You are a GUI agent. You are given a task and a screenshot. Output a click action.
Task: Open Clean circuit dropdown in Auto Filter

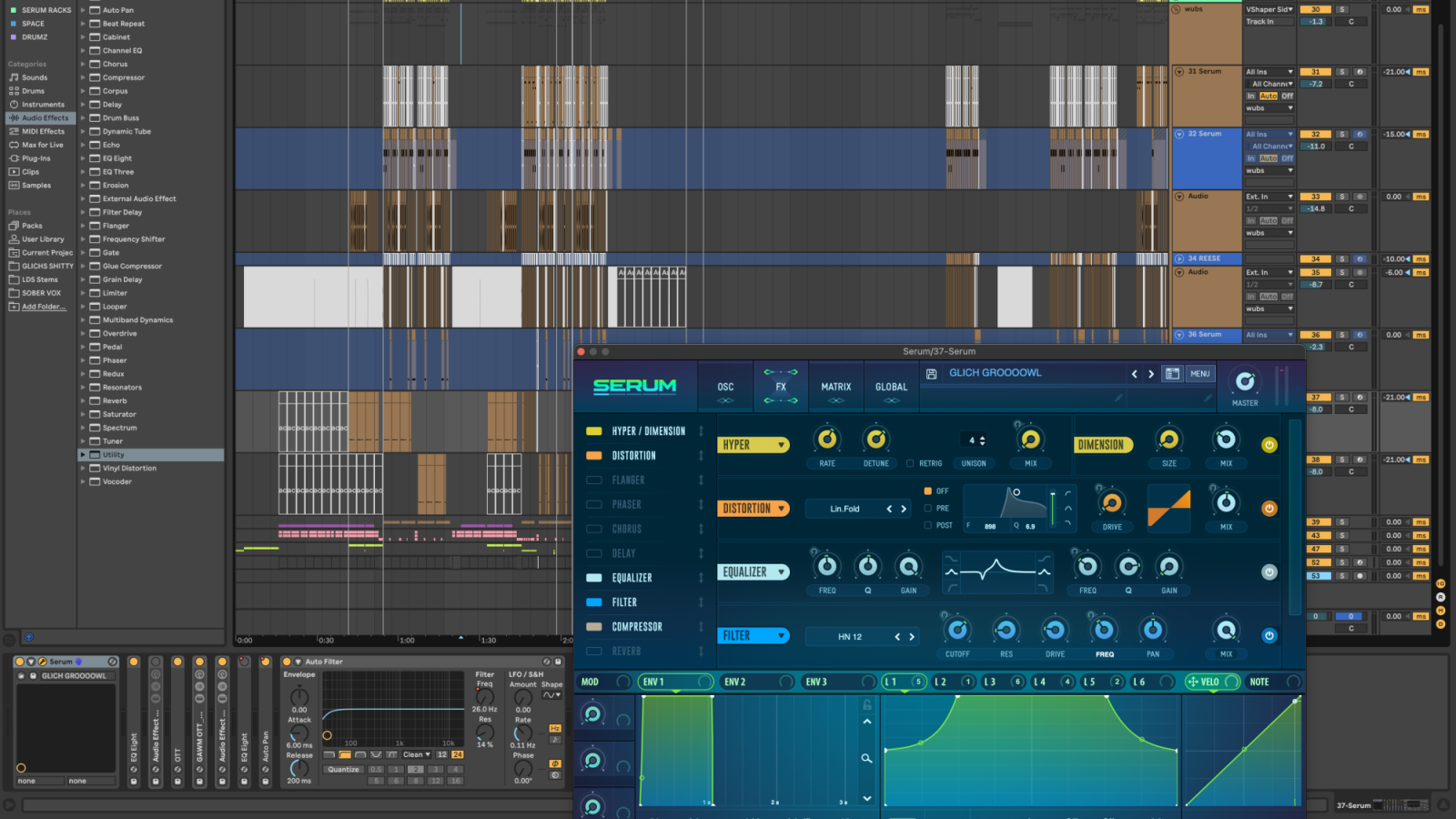417,754
